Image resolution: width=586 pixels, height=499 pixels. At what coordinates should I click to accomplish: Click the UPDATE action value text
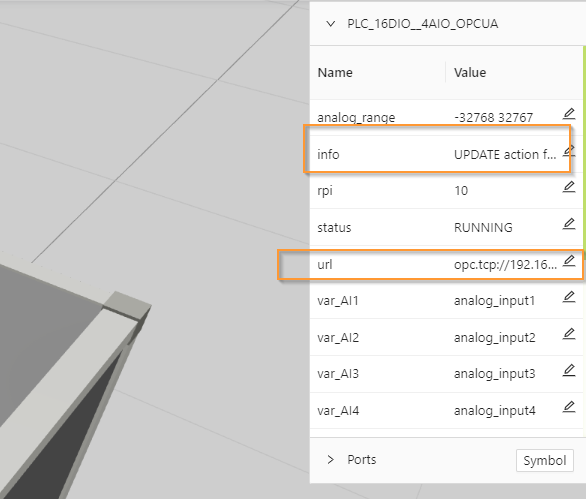(x=505, y=154)
